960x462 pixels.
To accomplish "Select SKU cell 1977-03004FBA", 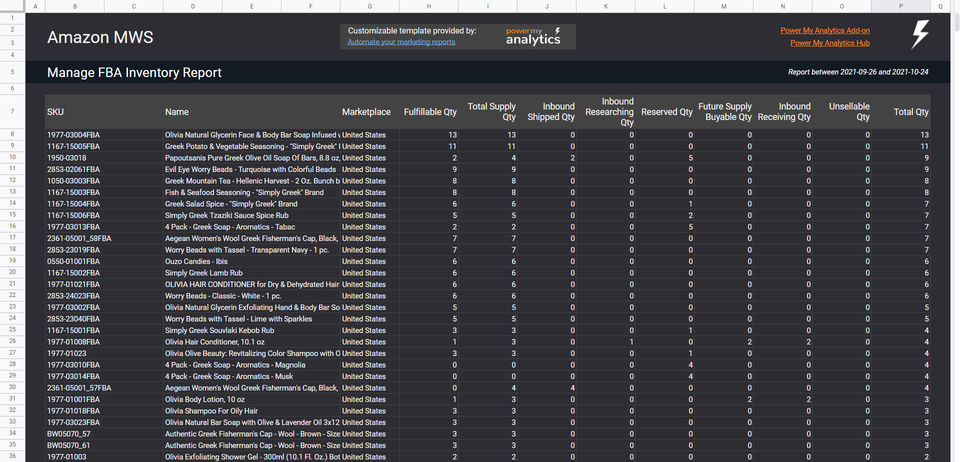I will [x=74, y=134].
